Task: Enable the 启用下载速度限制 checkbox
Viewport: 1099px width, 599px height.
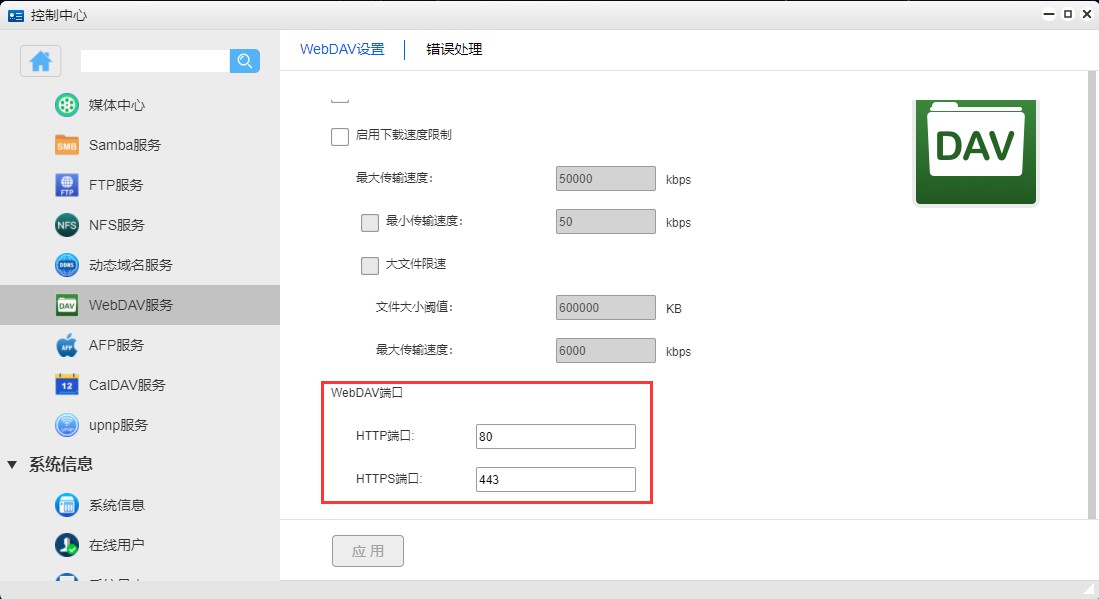Action: (340, 136)
